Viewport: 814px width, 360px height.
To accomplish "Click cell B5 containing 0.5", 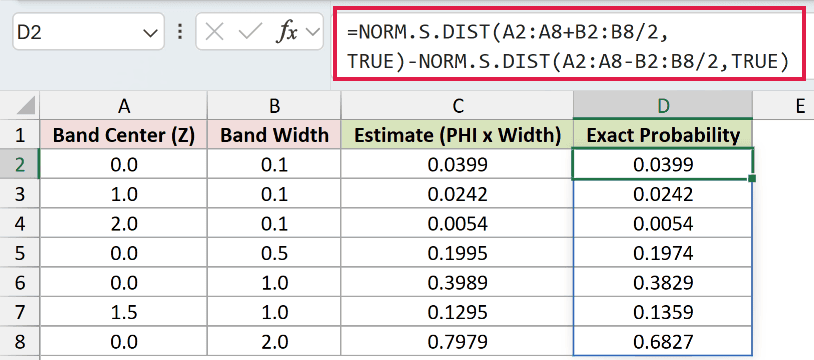I will point(274,253).
